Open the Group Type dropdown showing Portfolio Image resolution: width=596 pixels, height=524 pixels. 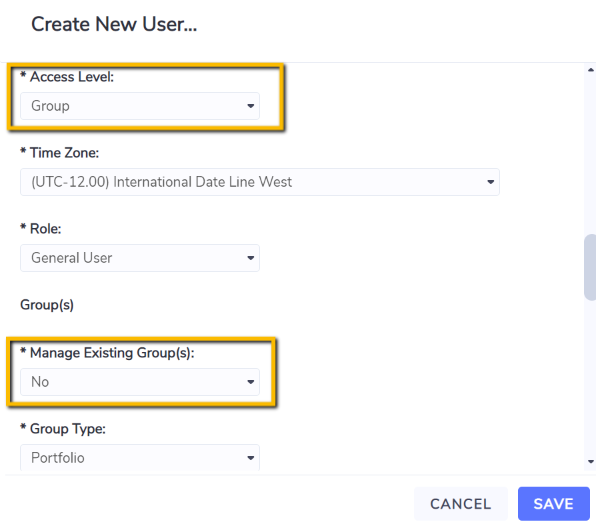coord(140,458)
